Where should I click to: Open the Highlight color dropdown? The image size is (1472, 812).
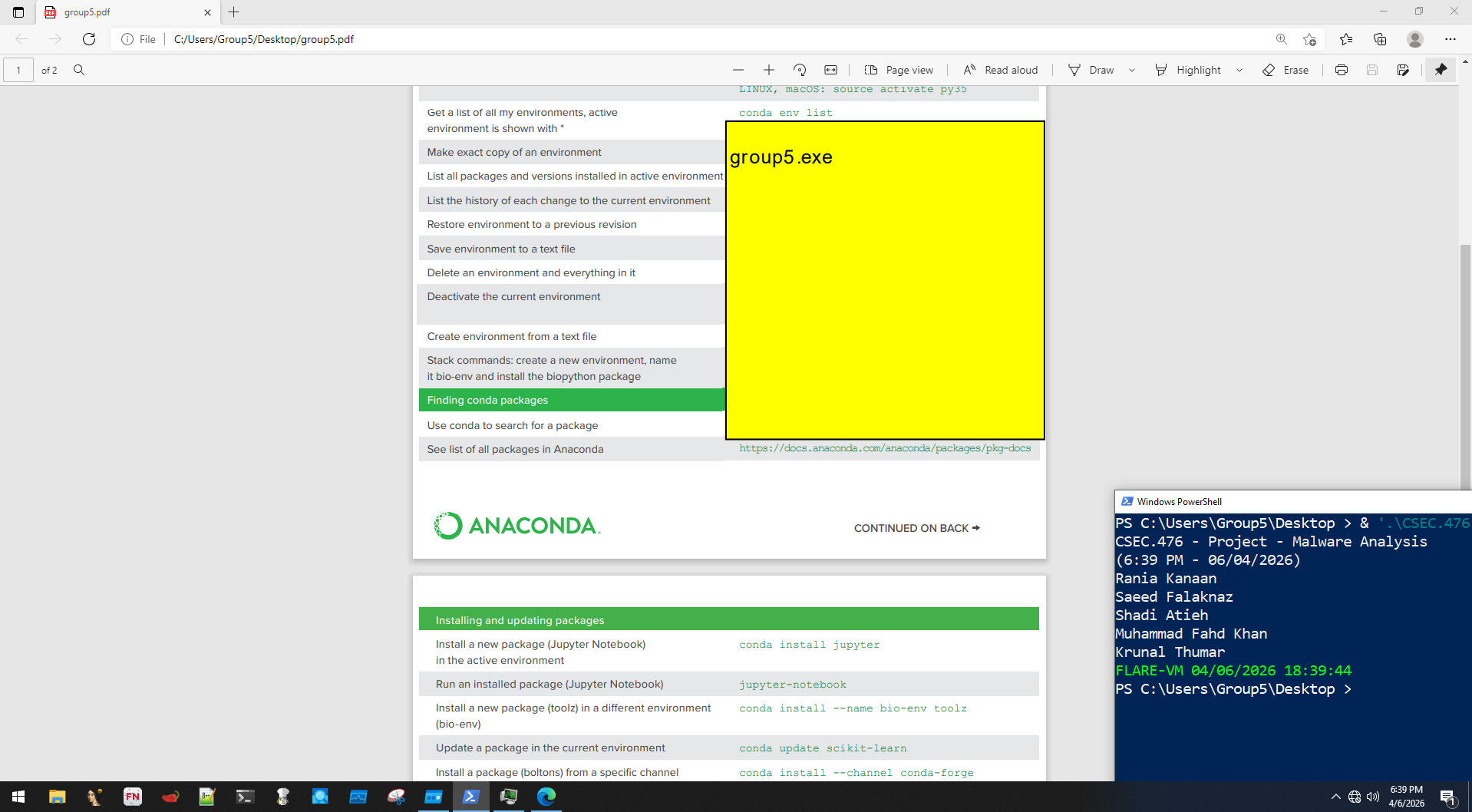coord(1239,70)
